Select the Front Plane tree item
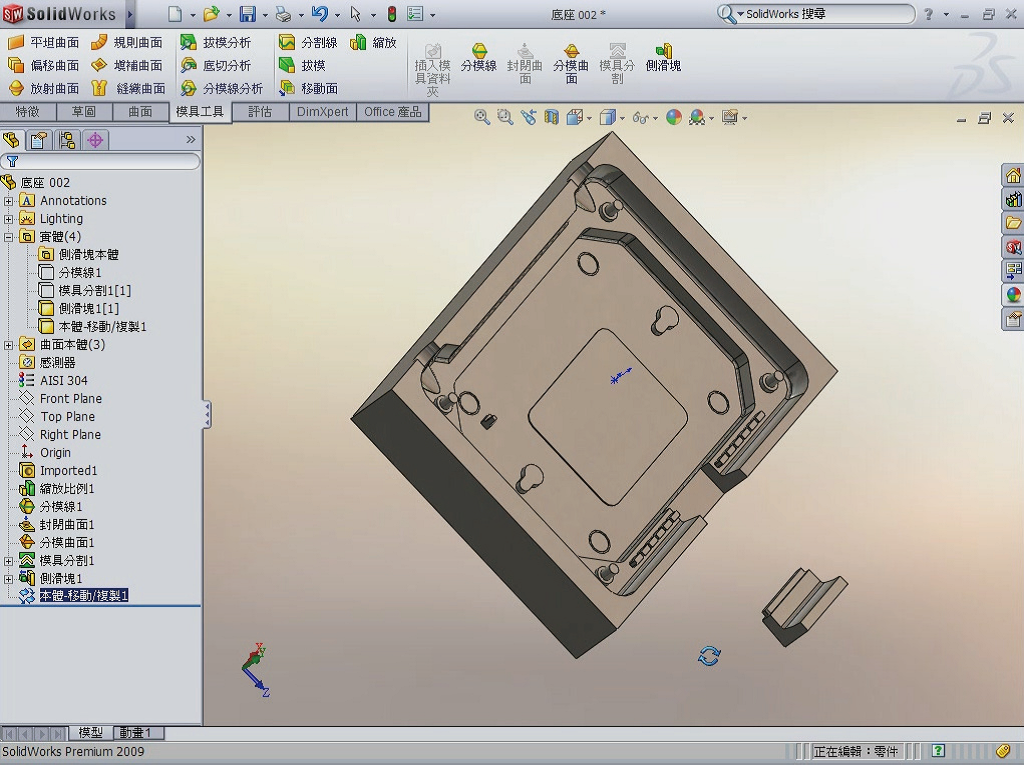This screenshot has width=1024, height=765. [71, 399]
